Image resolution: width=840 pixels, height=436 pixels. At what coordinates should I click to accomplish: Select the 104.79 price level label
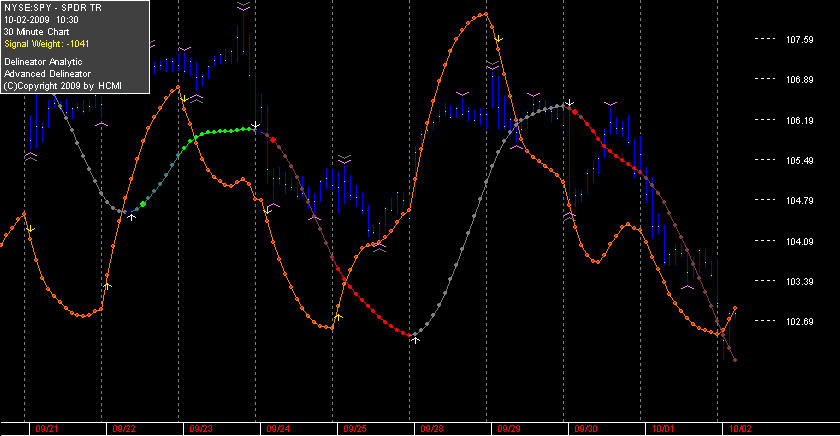799,201
